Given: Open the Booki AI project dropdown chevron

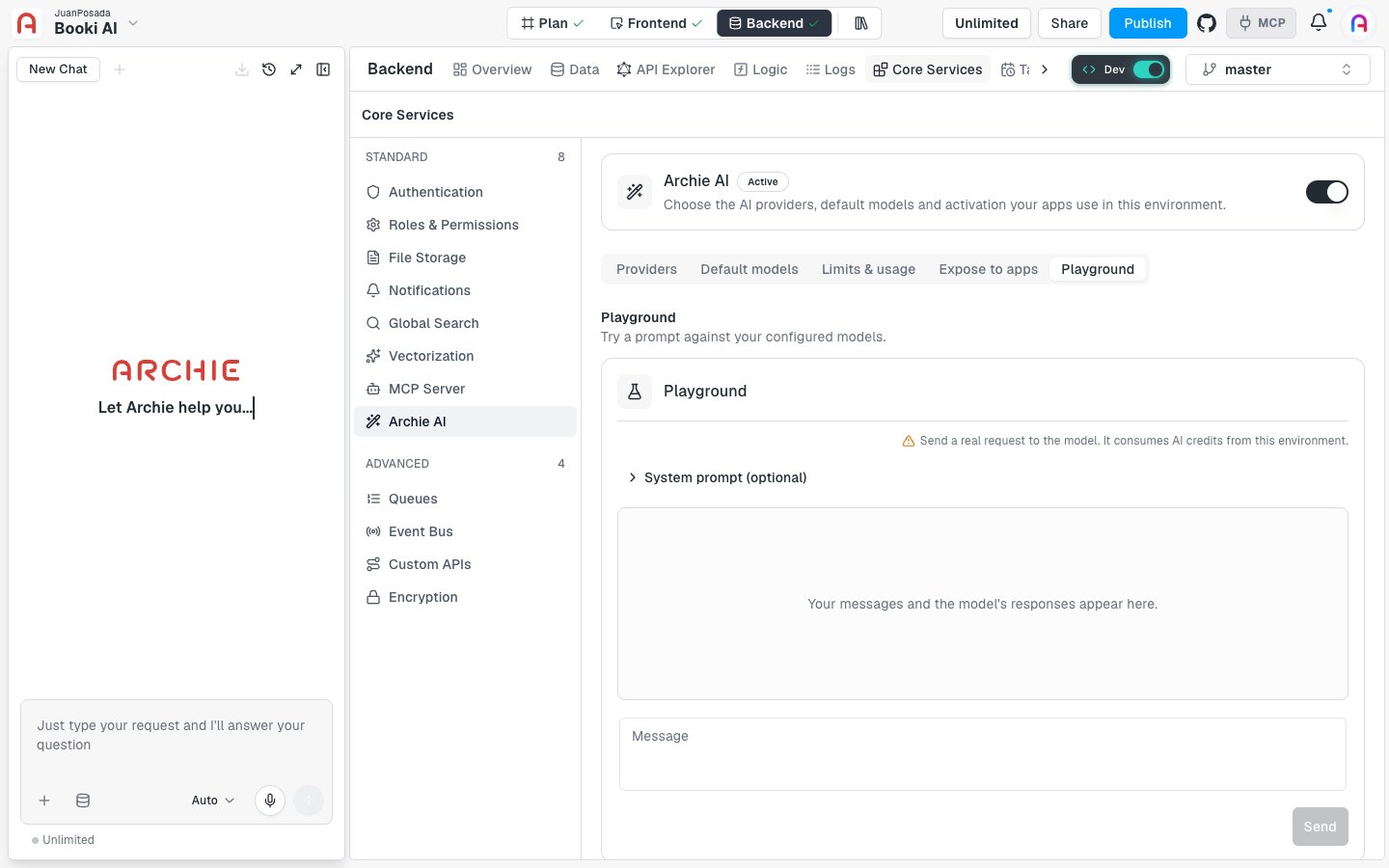Looking at the screenshot, I should (x=133, y=23).
